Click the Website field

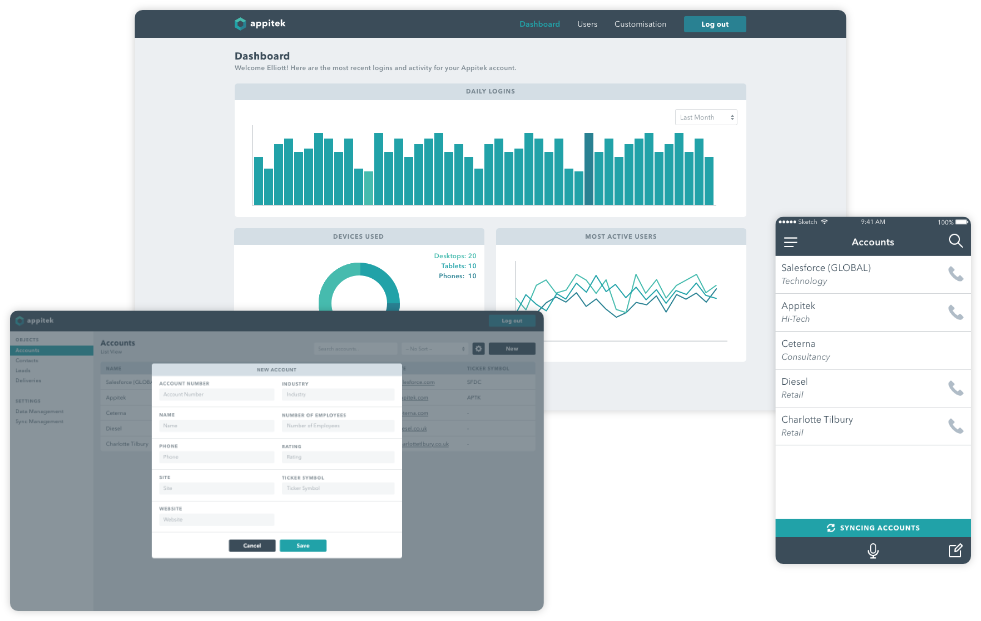coord(216,520)
